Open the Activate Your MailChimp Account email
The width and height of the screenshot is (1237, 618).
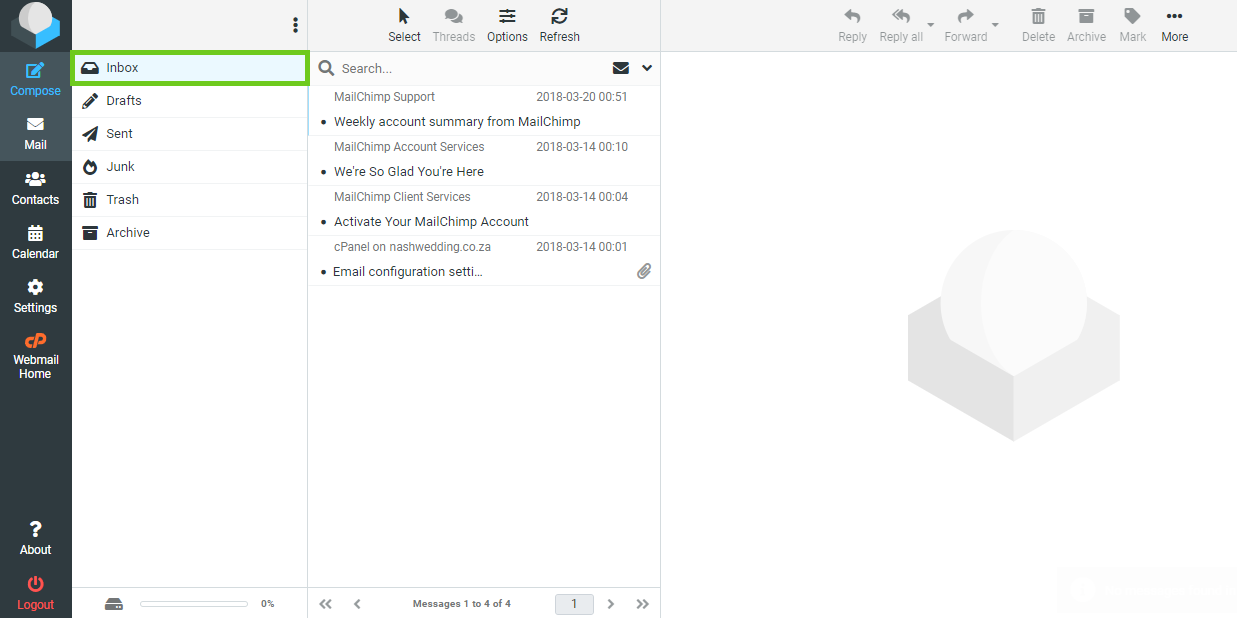[x=431, y=222]
